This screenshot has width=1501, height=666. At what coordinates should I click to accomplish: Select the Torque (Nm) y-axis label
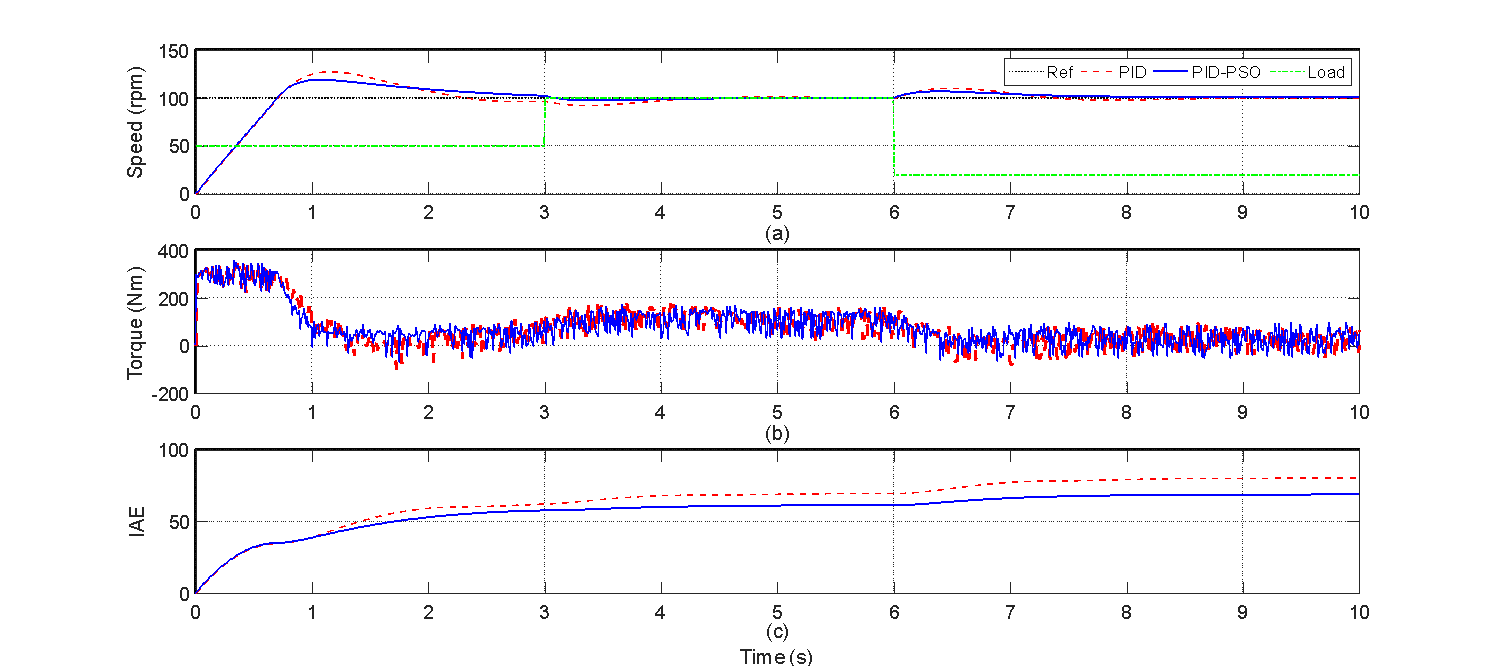(x=135, y=321)
